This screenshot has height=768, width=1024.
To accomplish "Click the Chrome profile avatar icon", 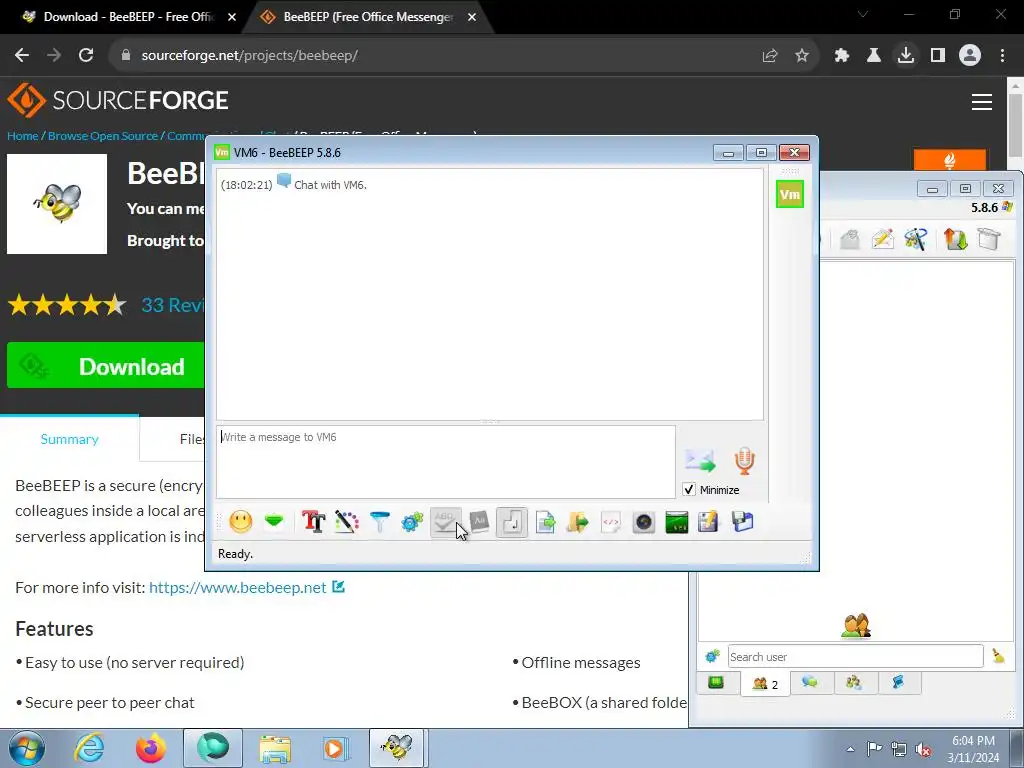I will (x=970, y=56).
